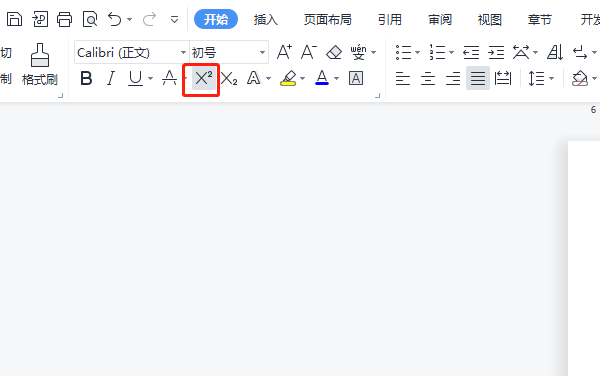Sort text with the A-Z sort icon
This screenshot has height=376, width=600.
(555, 52)
